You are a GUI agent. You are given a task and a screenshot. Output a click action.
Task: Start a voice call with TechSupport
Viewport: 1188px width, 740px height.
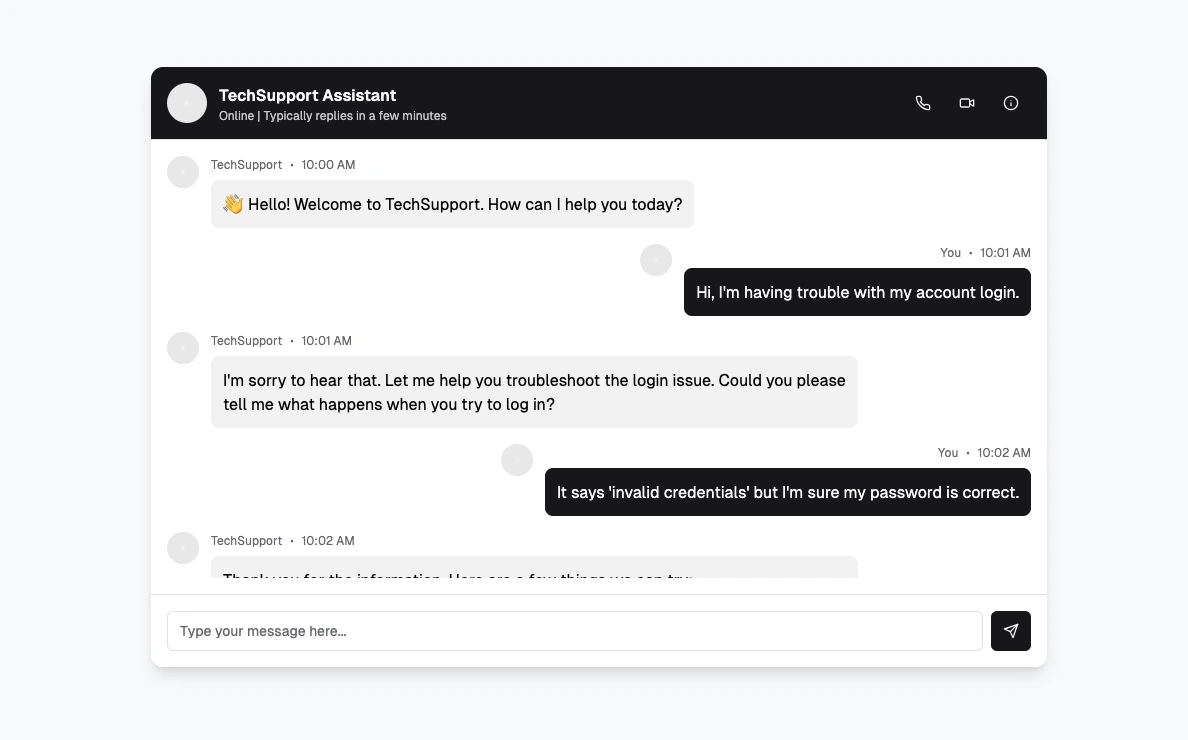coord(922,103)
